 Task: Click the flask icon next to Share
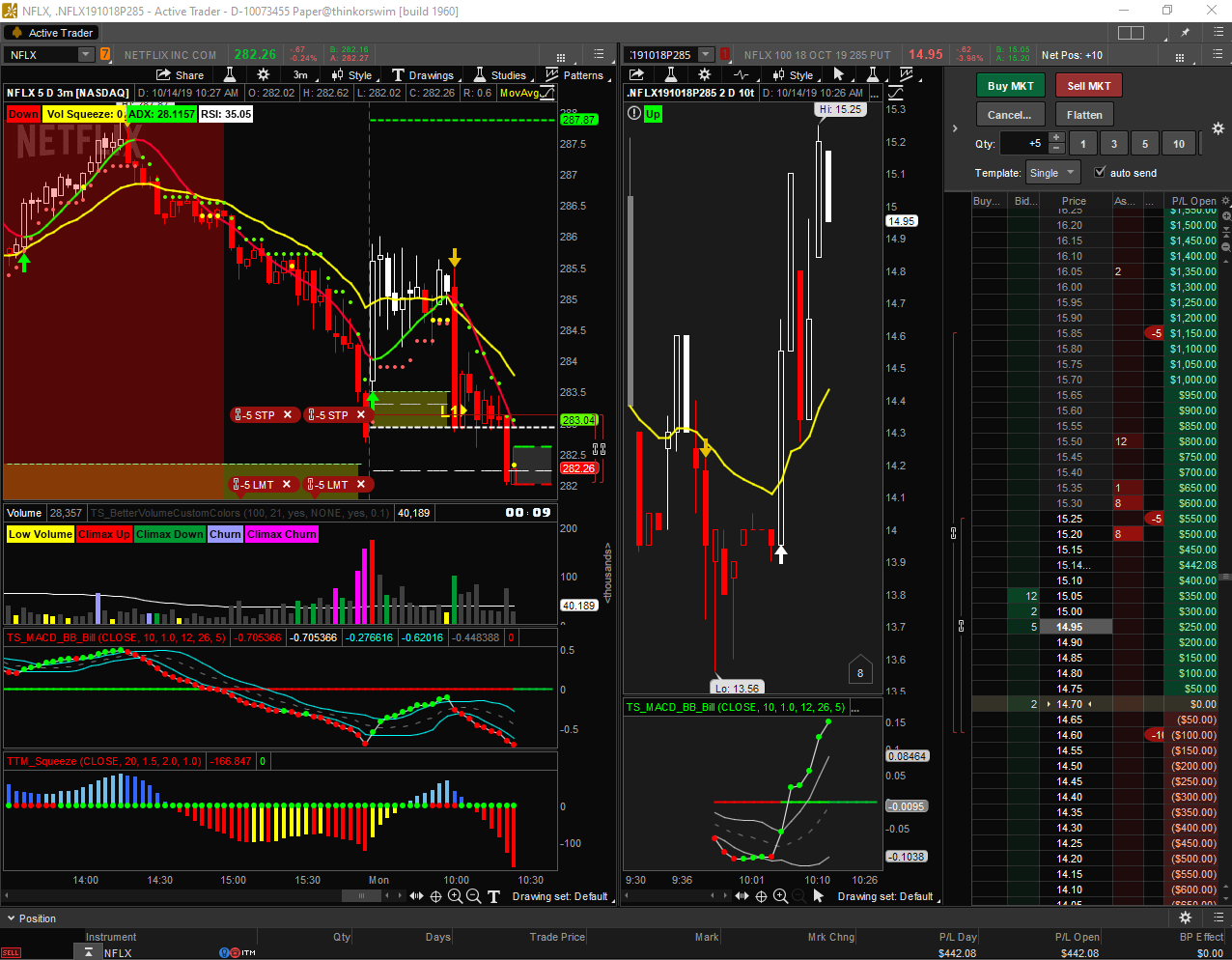coord(230,74)
